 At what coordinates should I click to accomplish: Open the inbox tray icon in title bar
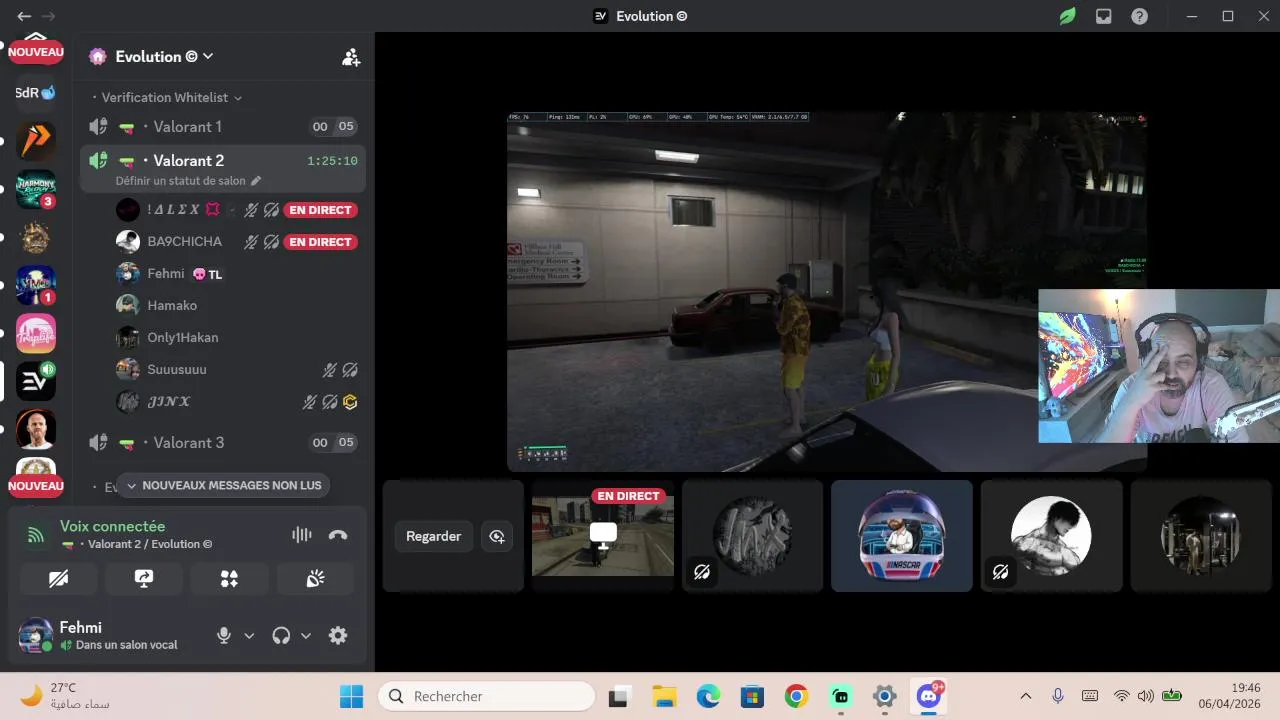1103,16
